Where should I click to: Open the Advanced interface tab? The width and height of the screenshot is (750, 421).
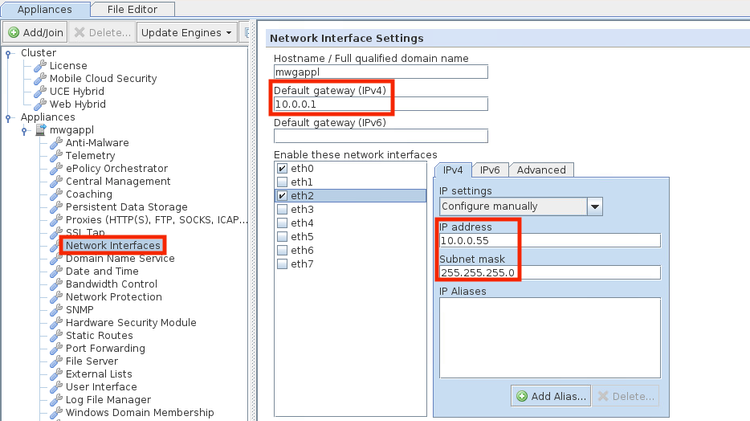coord(541,170)
